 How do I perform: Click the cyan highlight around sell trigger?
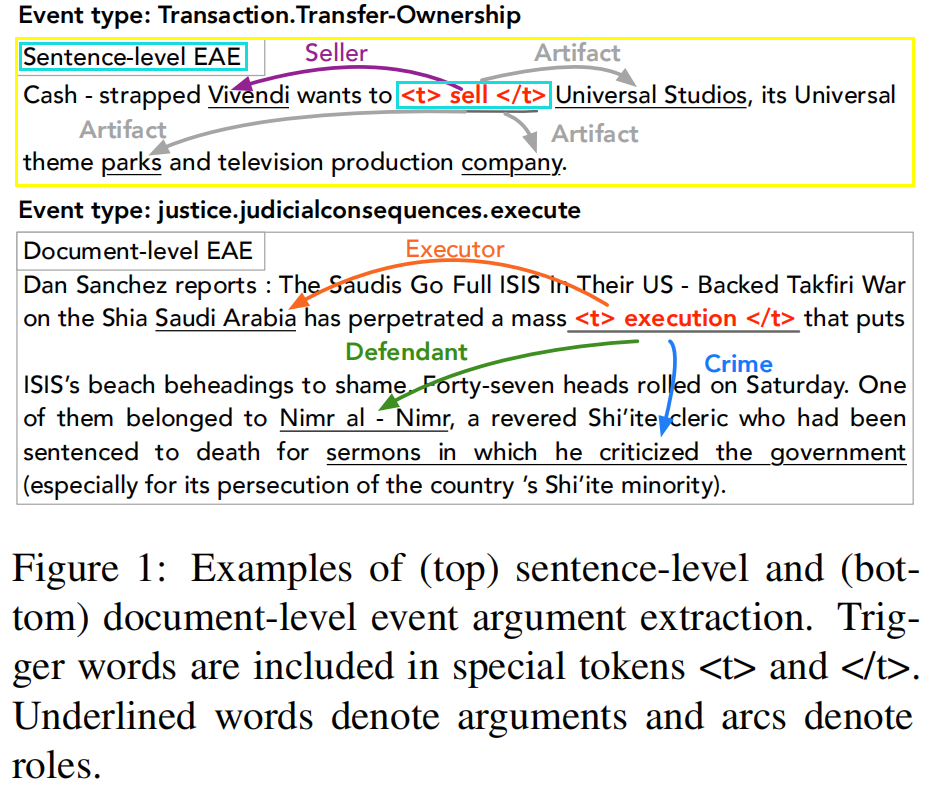(474, 95)
